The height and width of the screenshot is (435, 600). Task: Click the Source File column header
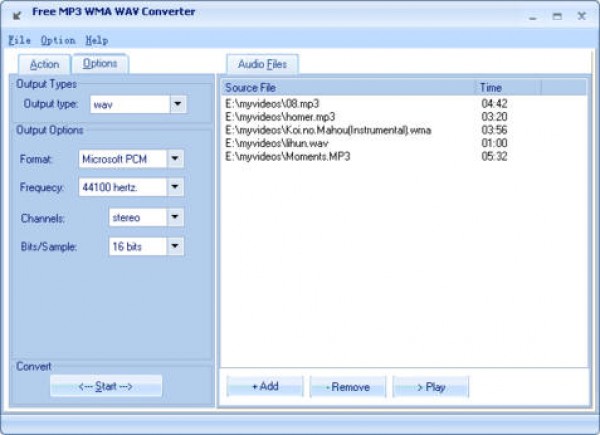(347, 88)
